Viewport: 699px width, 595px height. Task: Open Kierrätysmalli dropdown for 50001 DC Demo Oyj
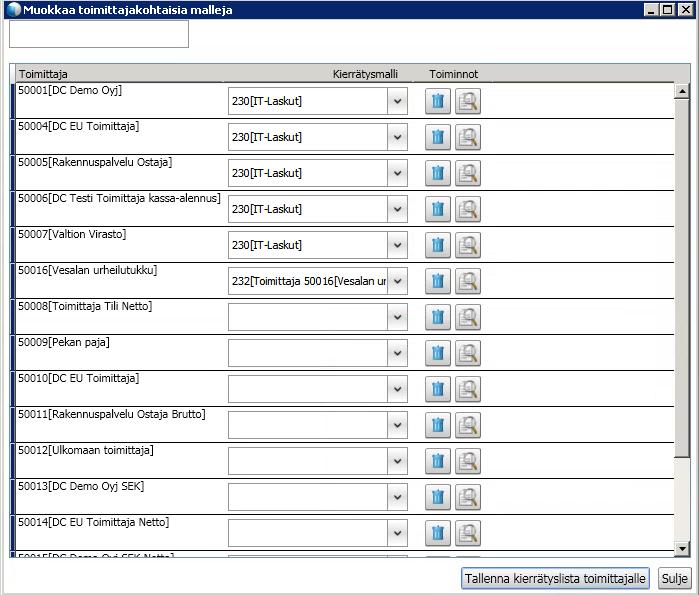click(397, 101)
